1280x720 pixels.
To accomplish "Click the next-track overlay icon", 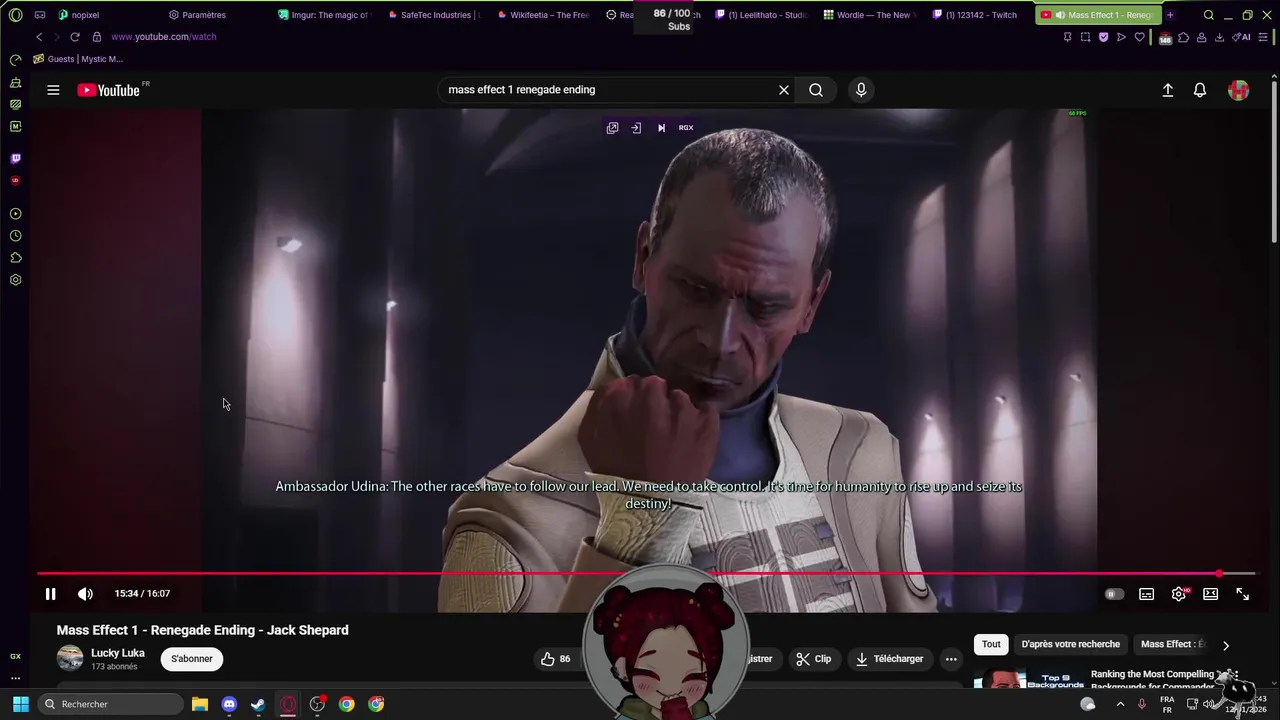I will tap(661, 128).
